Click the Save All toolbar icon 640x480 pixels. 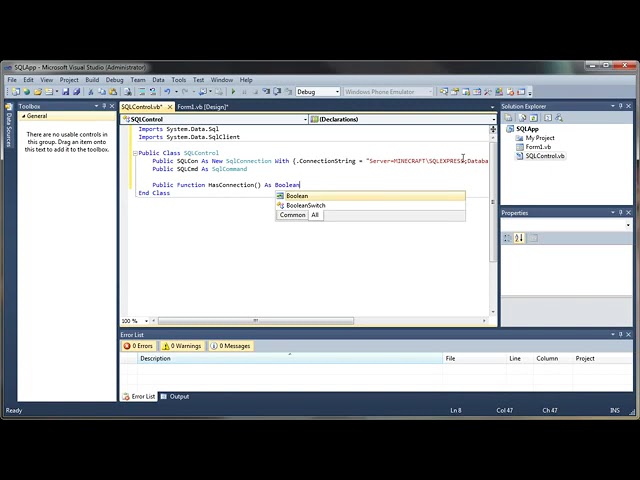point(76,91)
